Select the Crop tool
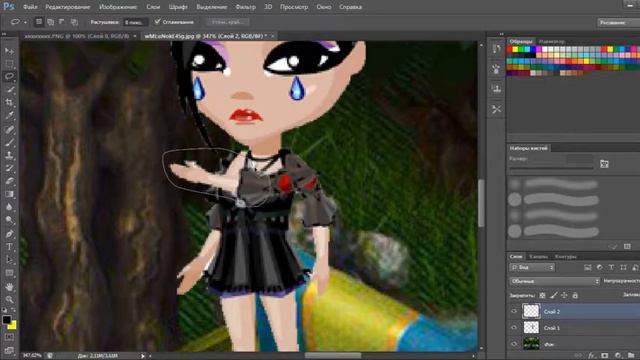The image size is (640, 360). tap(9, 102)
